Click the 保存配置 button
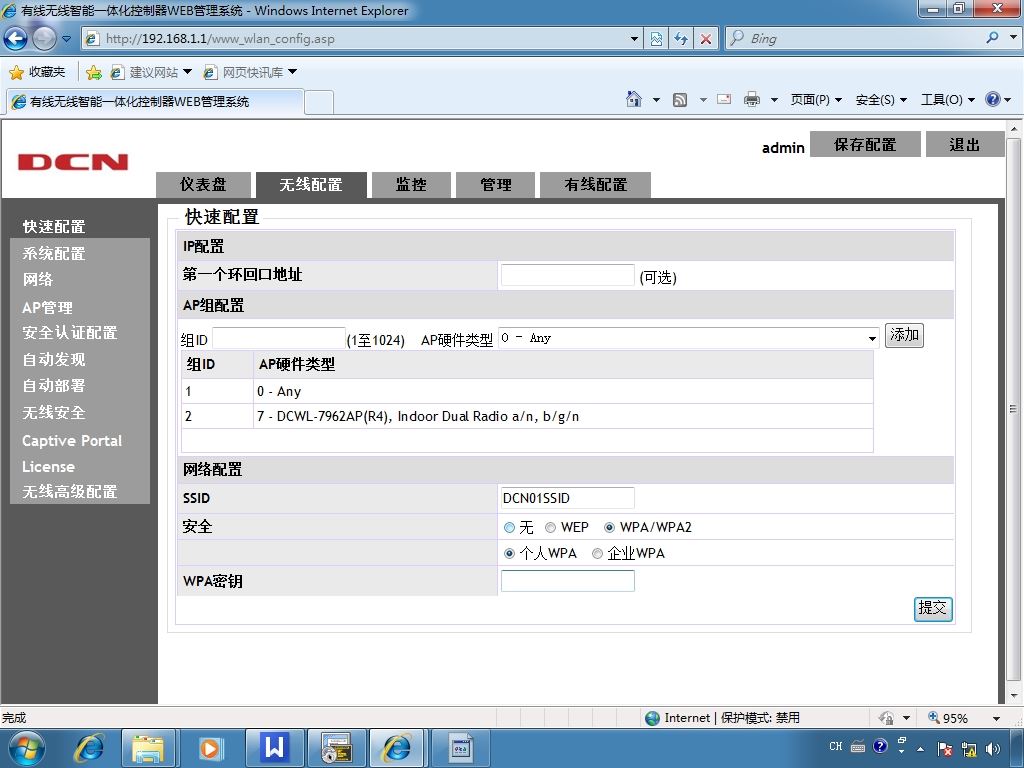This screenshot has width=1024, height=768. tap(865, 144)
